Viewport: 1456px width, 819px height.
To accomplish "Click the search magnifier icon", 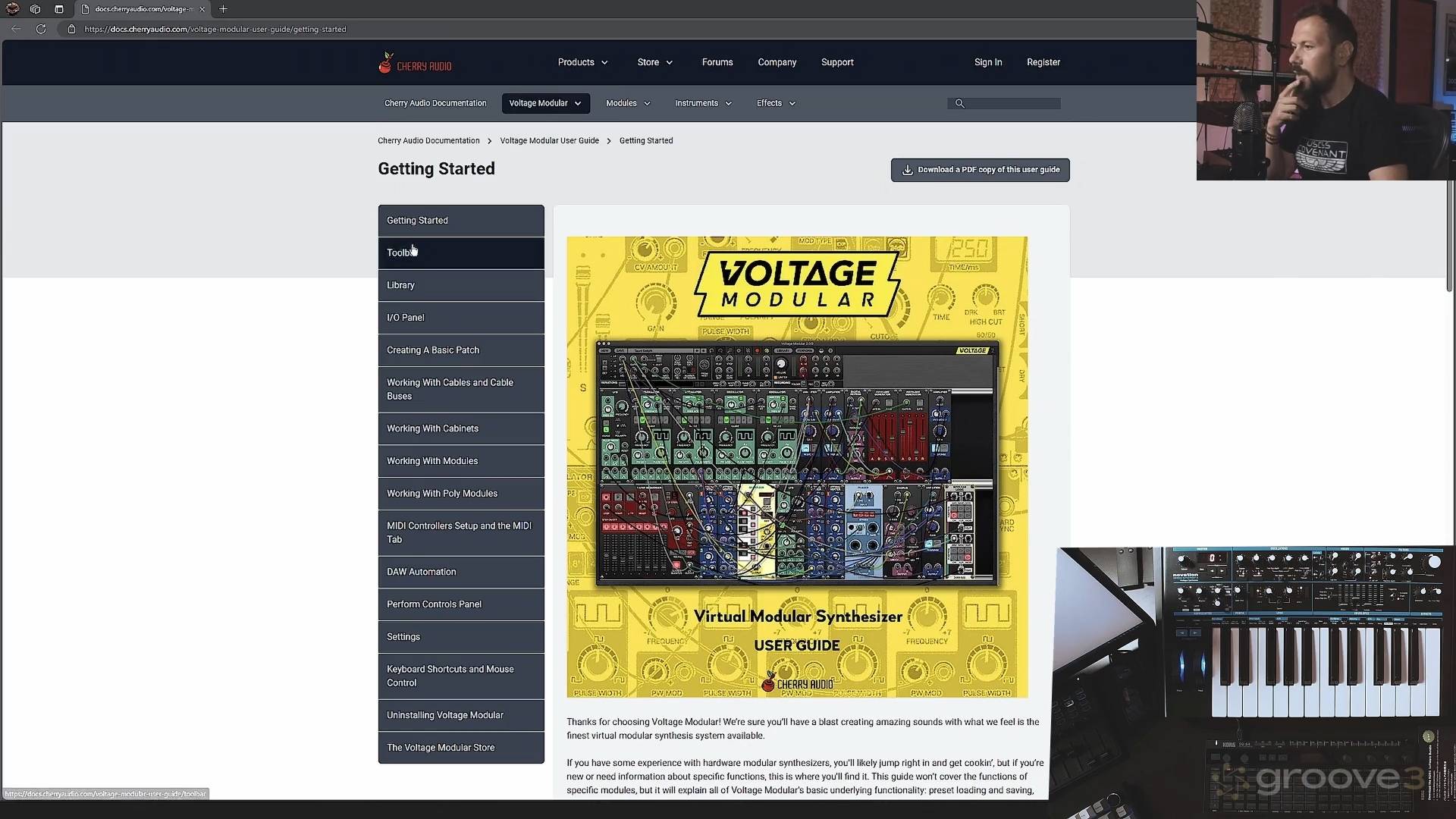I will (959, 104).
